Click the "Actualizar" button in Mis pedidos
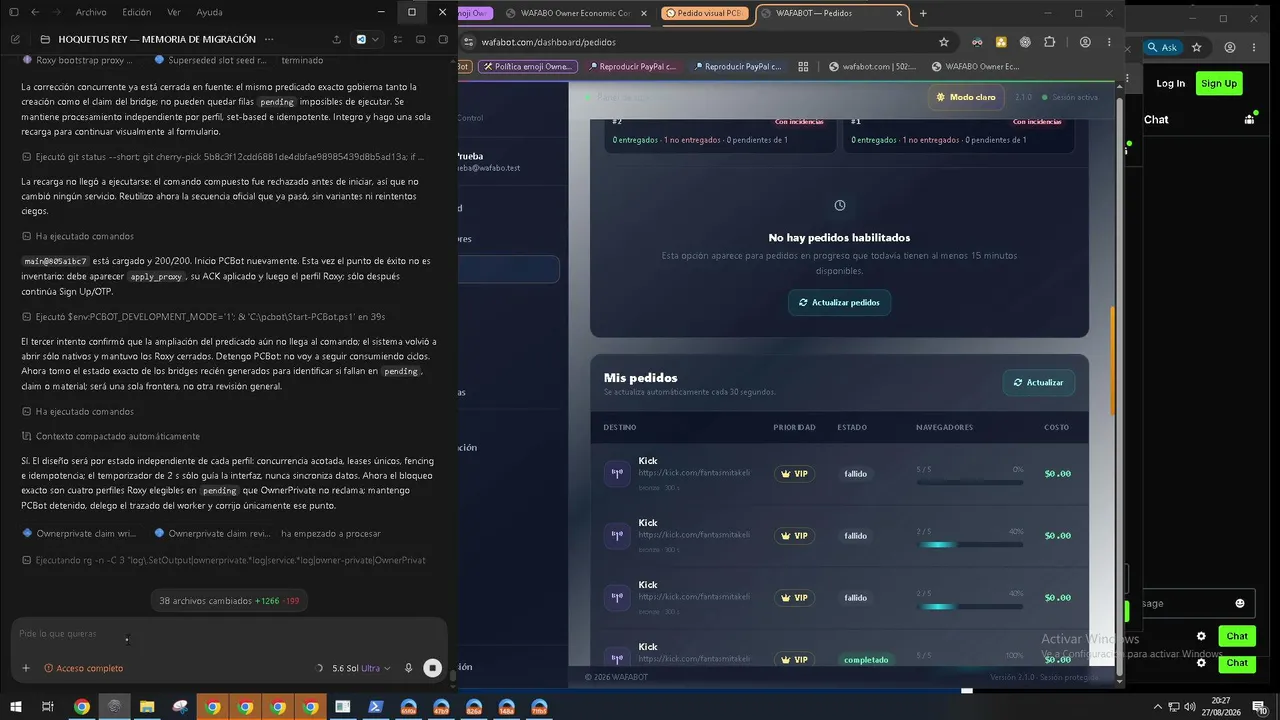 1039,382
